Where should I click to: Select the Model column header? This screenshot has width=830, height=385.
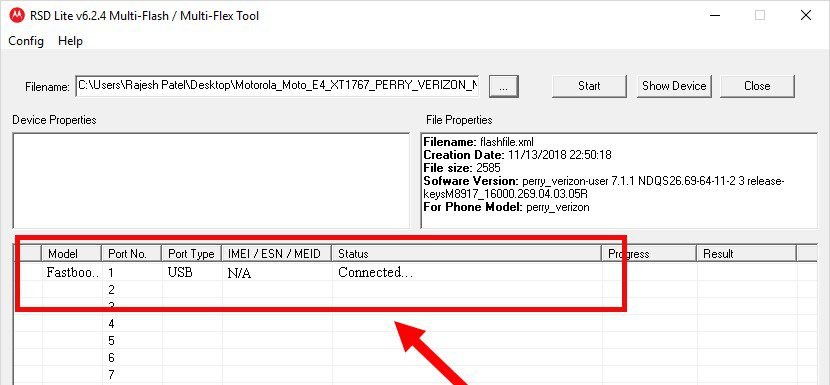(71, 254)
